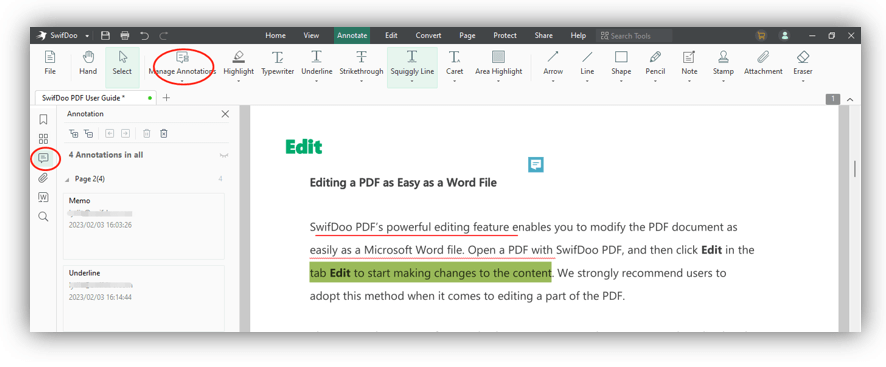Close the Annotation panel
Image resolution: width=886 pixels, height=367 pixels.
pos(225,114)
